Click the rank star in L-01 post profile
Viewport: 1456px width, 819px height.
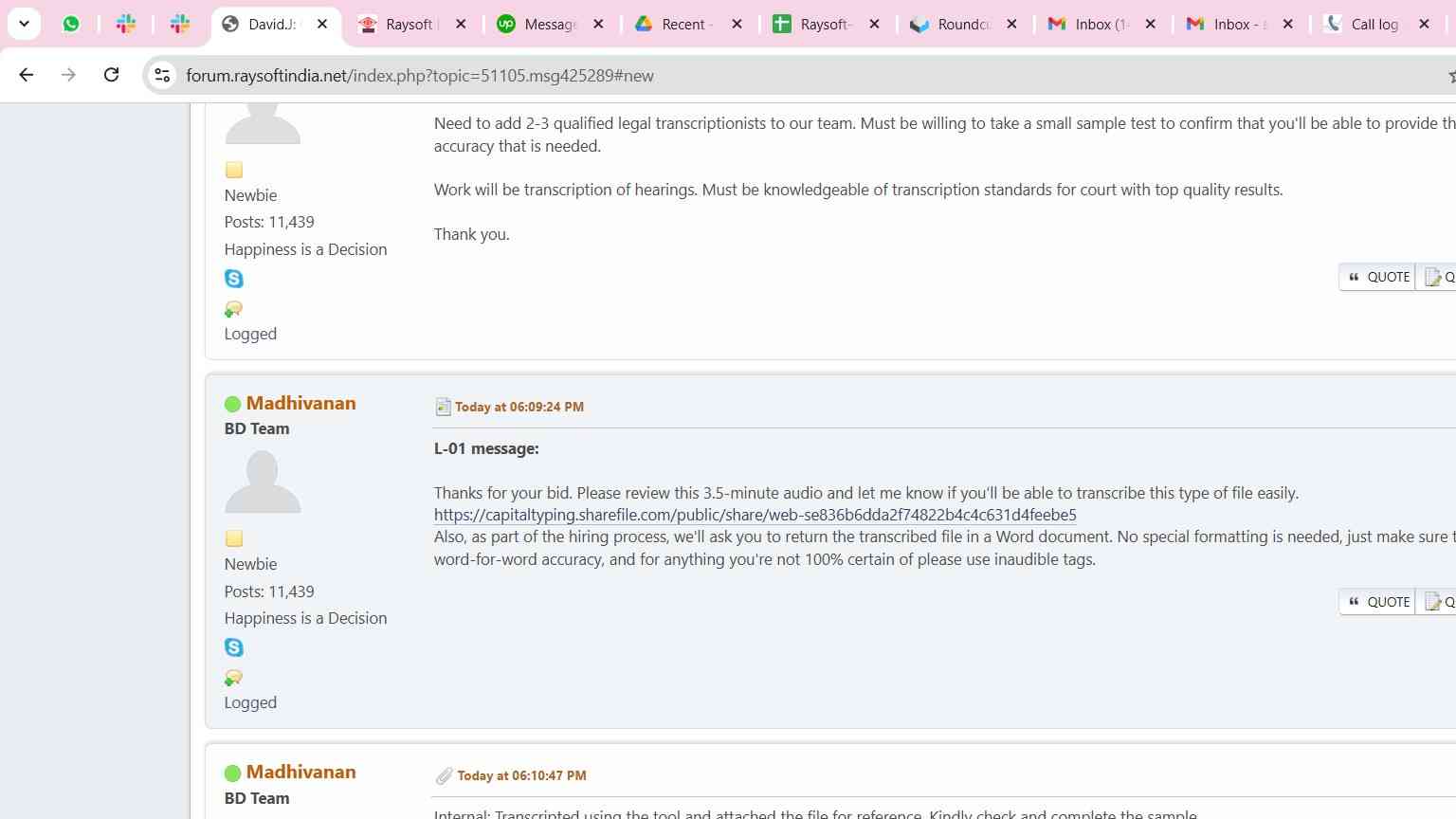[x=234, y=538]
